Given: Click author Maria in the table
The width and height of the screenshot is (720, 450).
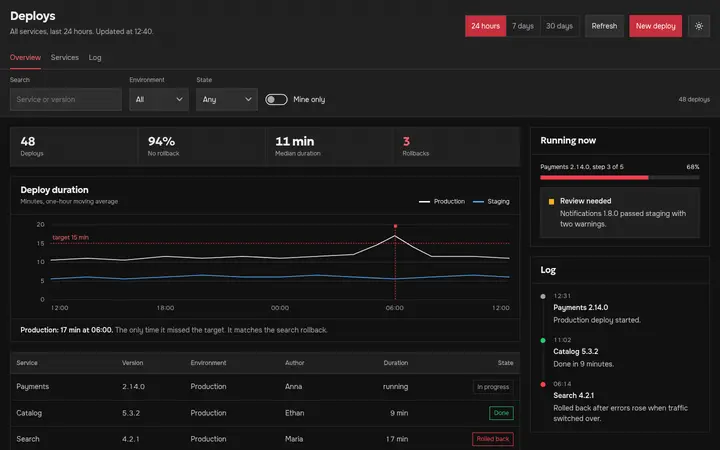Looking at the screenshot, I should point(294,439).
